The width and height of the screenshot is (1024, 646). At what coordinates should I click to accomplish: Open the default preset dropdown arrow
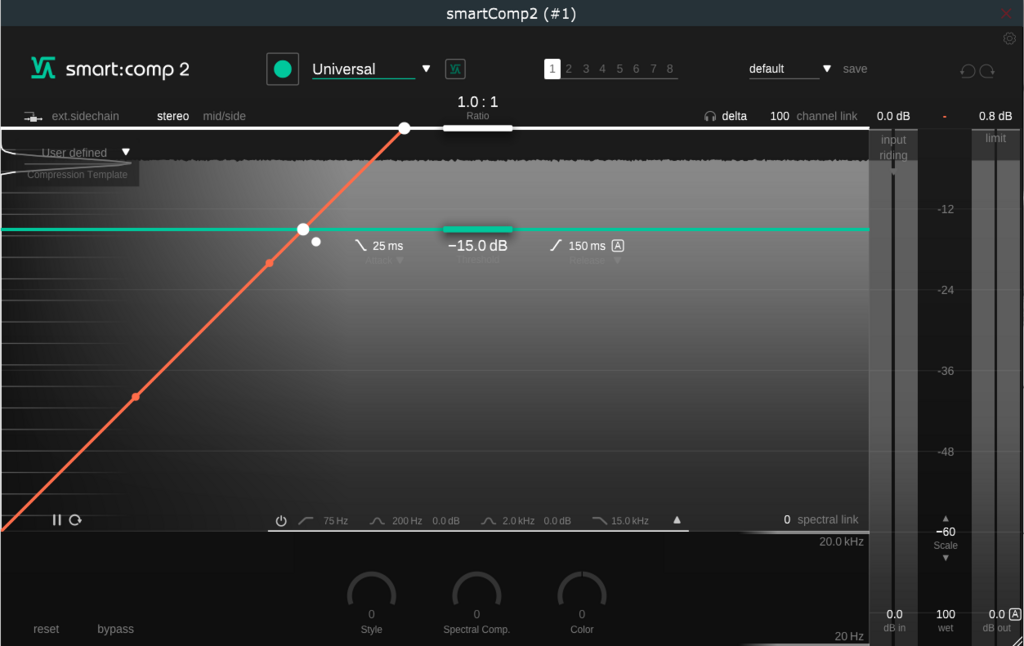pos(827,69)
